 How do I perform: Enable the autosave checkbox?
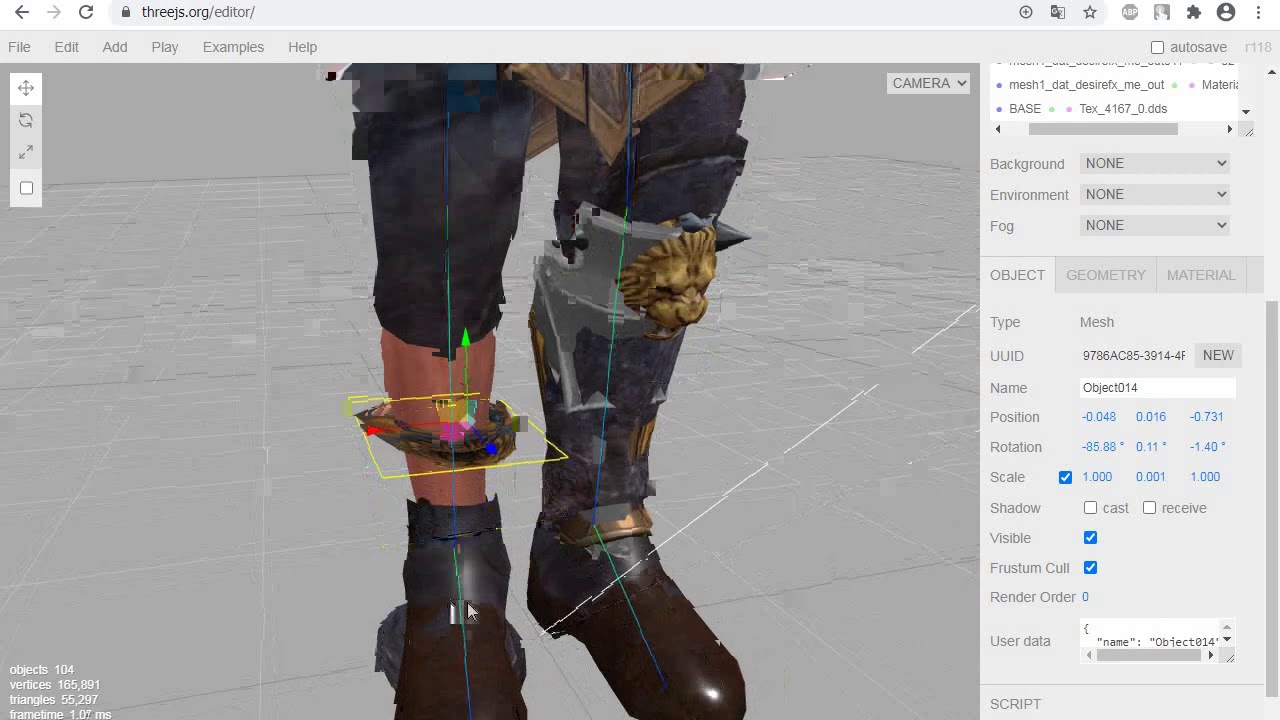tap(1158, 47)
